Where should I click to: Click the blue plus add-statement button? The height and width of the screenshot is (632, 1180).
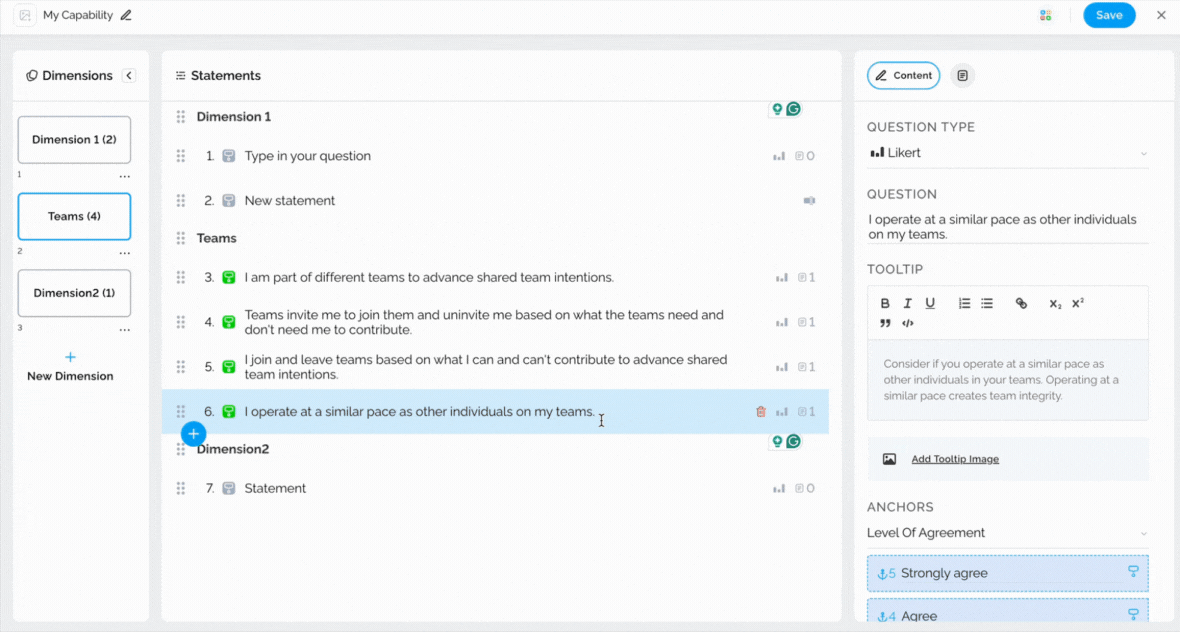194,434
